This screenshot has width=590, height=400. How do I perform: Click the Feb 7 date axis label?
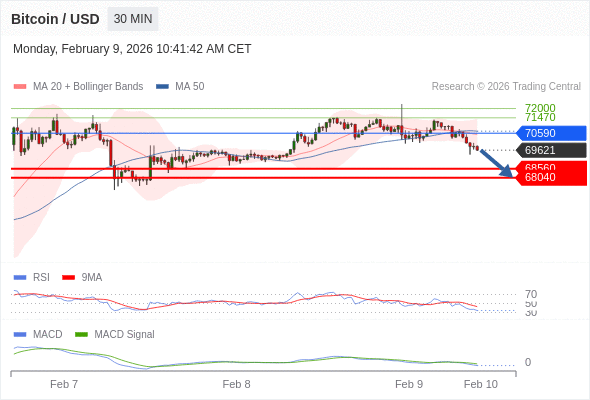[64, 384]
